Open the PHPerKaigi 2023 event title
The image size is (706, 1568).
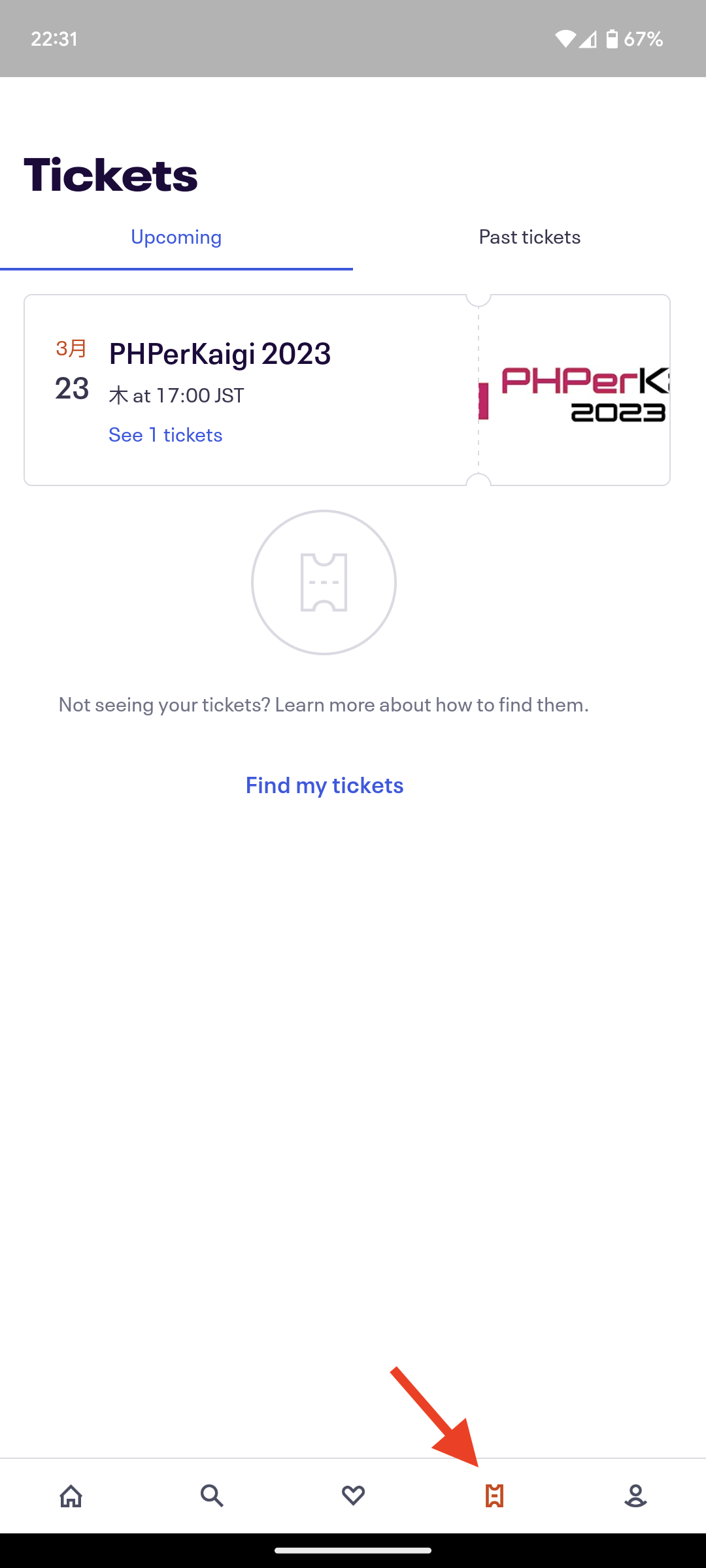click(220, 353)
